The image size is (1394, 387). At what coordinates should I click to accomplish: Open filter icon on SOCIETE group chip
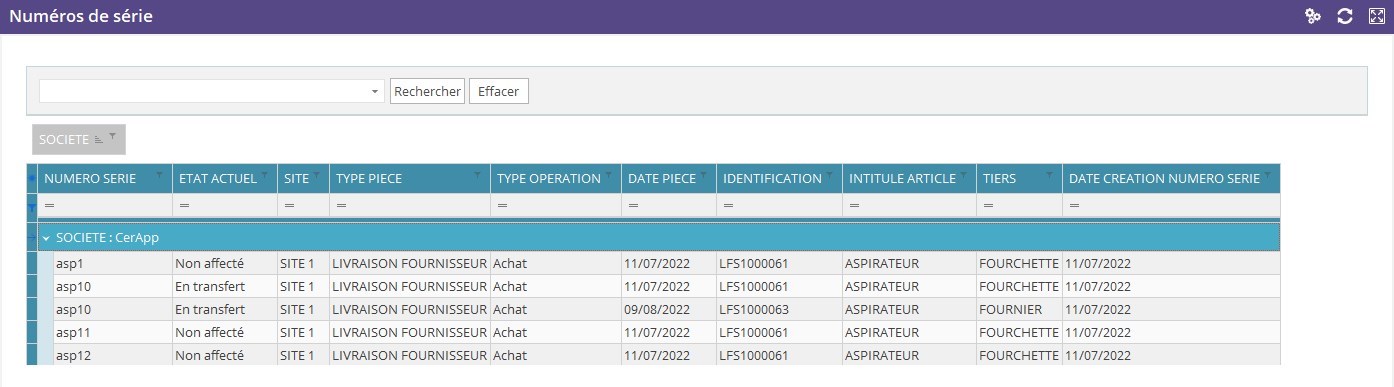(x=113, y=135)
